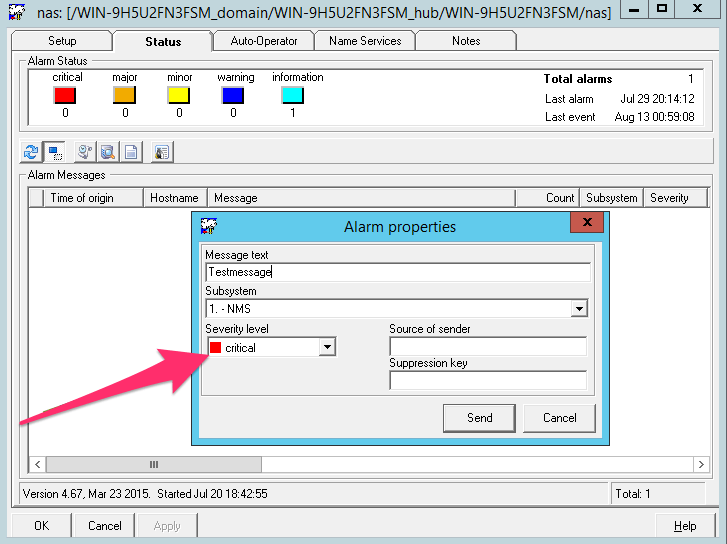Switch to the Setup tab
Image resolution: width=727 pixels, height=544 pixels.
[62, 41]
